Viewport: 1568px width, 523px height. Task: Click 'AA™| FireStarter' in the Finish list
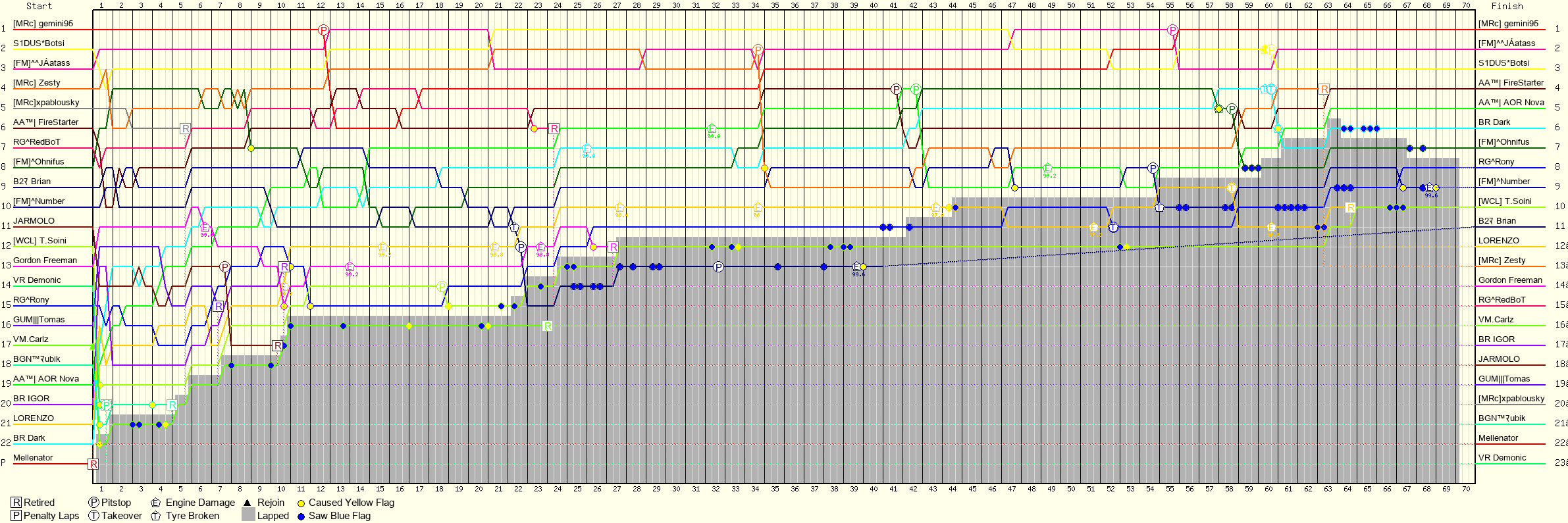tap(1511, 83)
